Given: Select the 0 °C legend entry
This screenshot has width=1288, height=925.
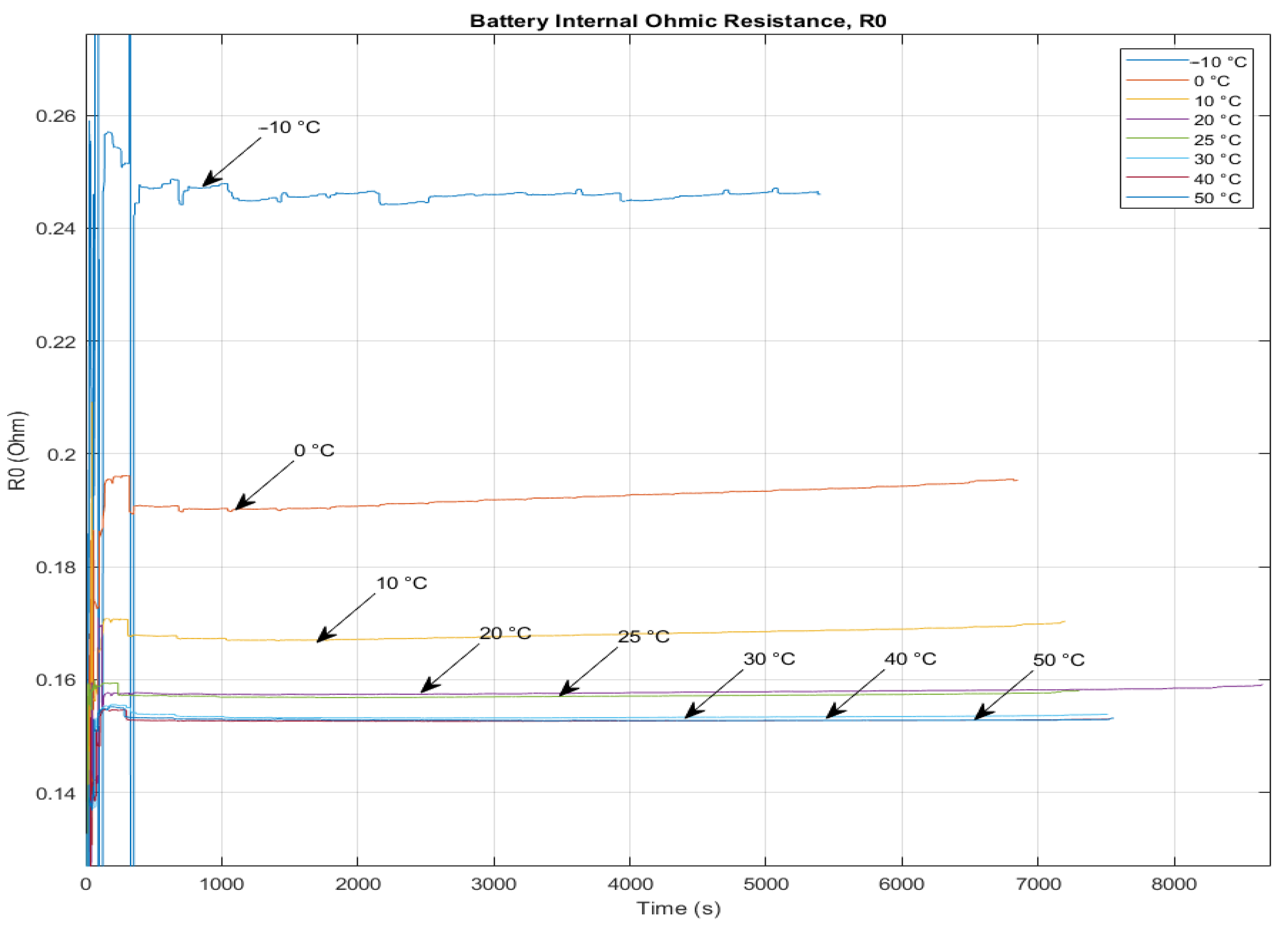Looking at the screenshot, I should [1211, 81].
